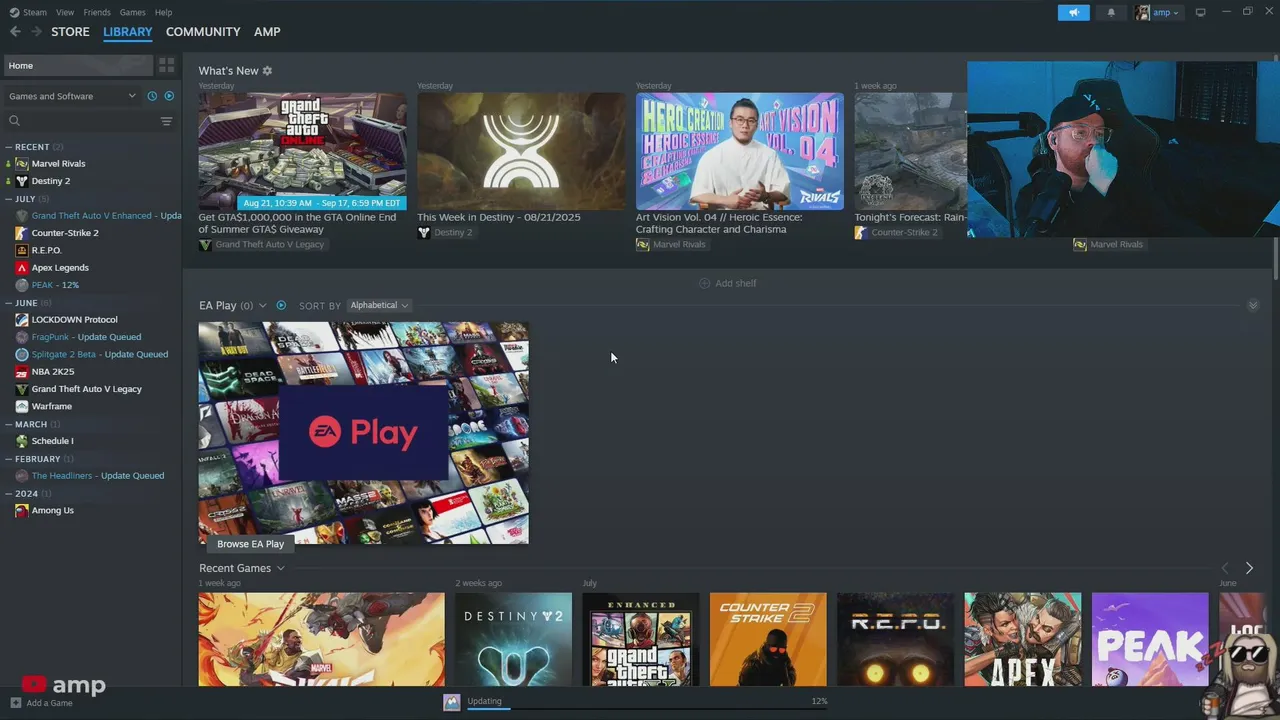The height and width of the screenshot is (720, 1280).
Task: Open the Games and Software dropdown
Action: [72, 96]
